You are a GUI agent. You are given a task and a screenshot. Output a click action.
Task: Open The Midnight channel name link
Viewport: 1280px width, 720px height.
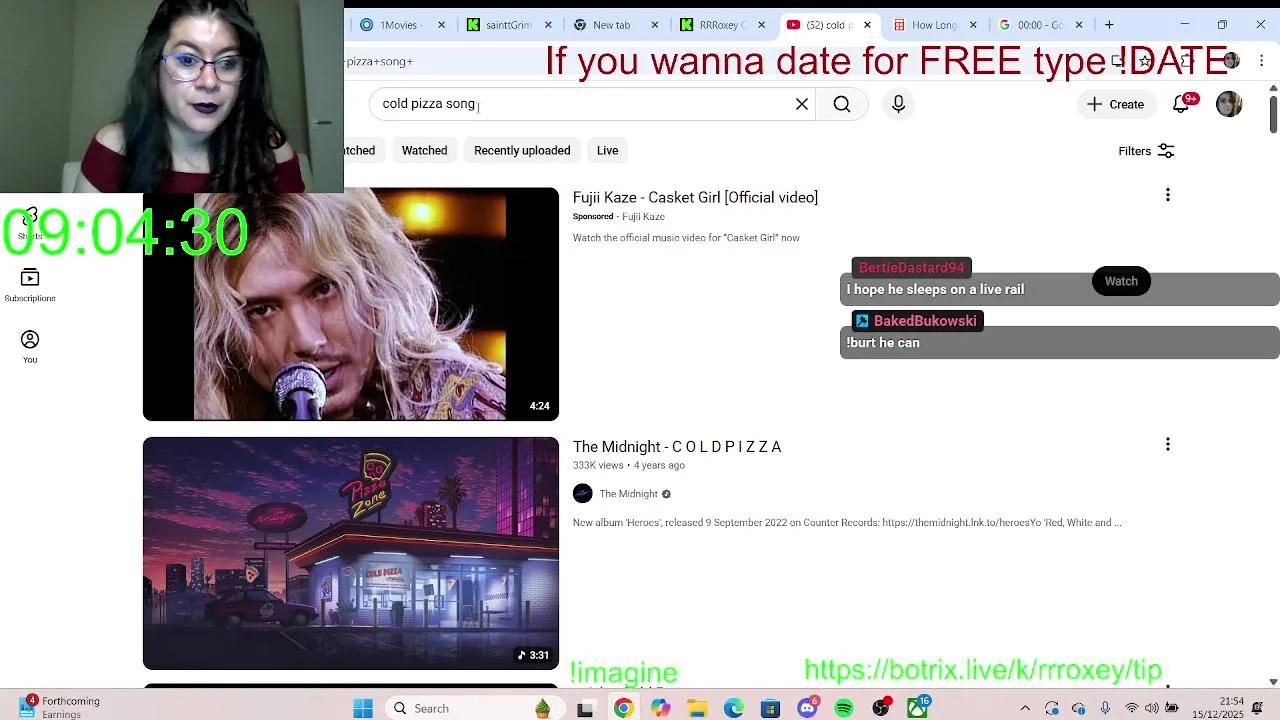pos(628,494)
